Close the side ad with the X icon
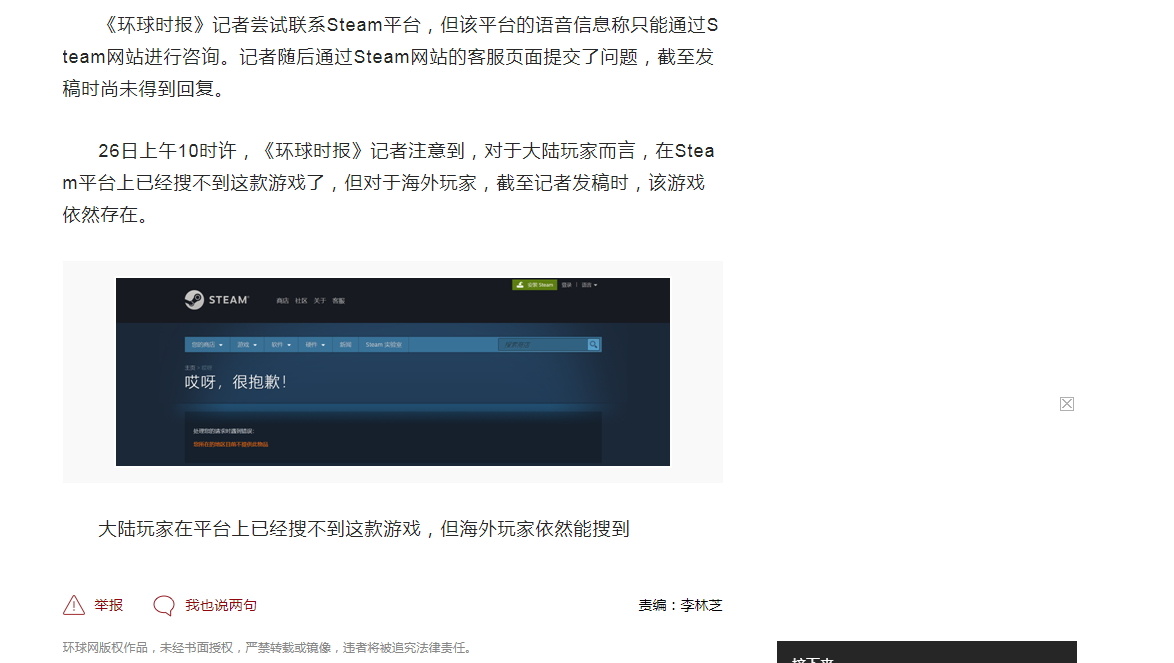This screenshot has width=1174, height=663. tap(1067, 404)
